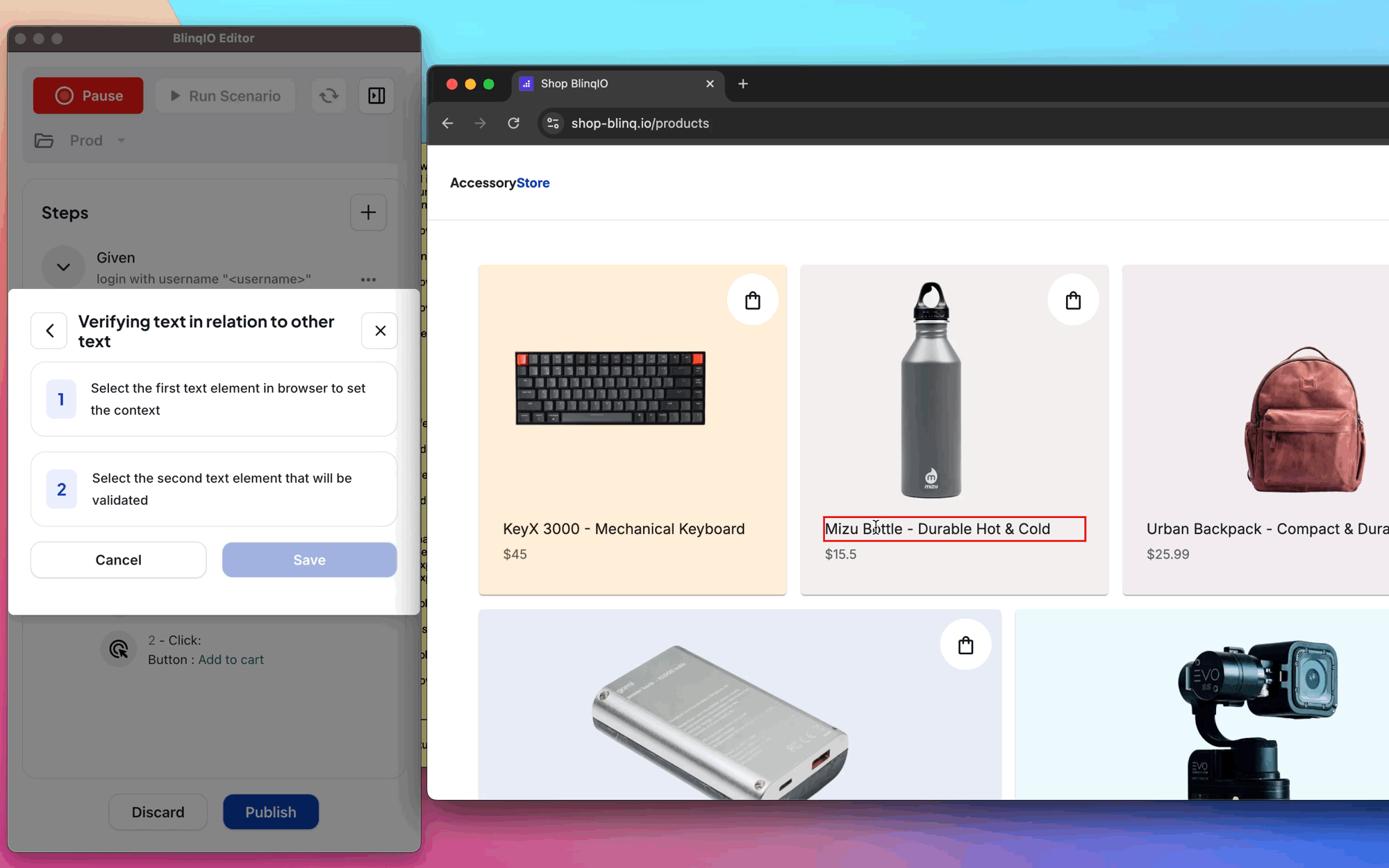Click the Save button in modal
Viewport: 1389px width, 868px height.
(x=309, y=559)
